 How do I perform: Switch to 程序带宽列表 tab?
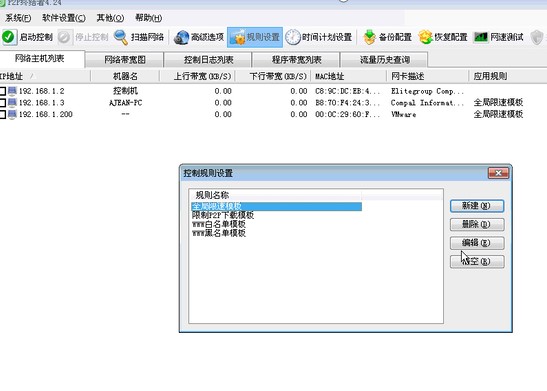(296, 60)
